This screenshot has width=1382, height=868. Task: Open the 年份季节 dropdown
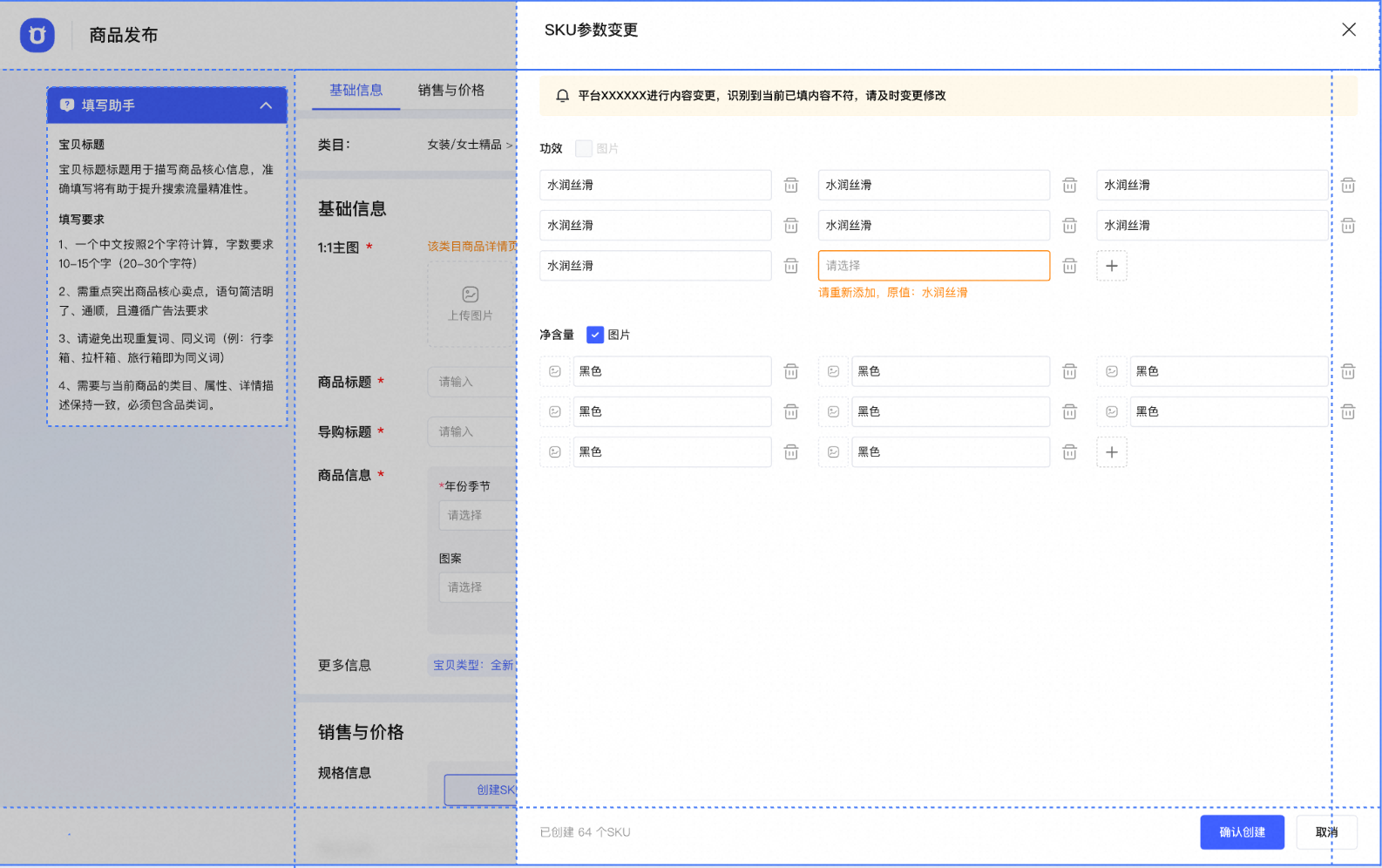coord(478,515)
